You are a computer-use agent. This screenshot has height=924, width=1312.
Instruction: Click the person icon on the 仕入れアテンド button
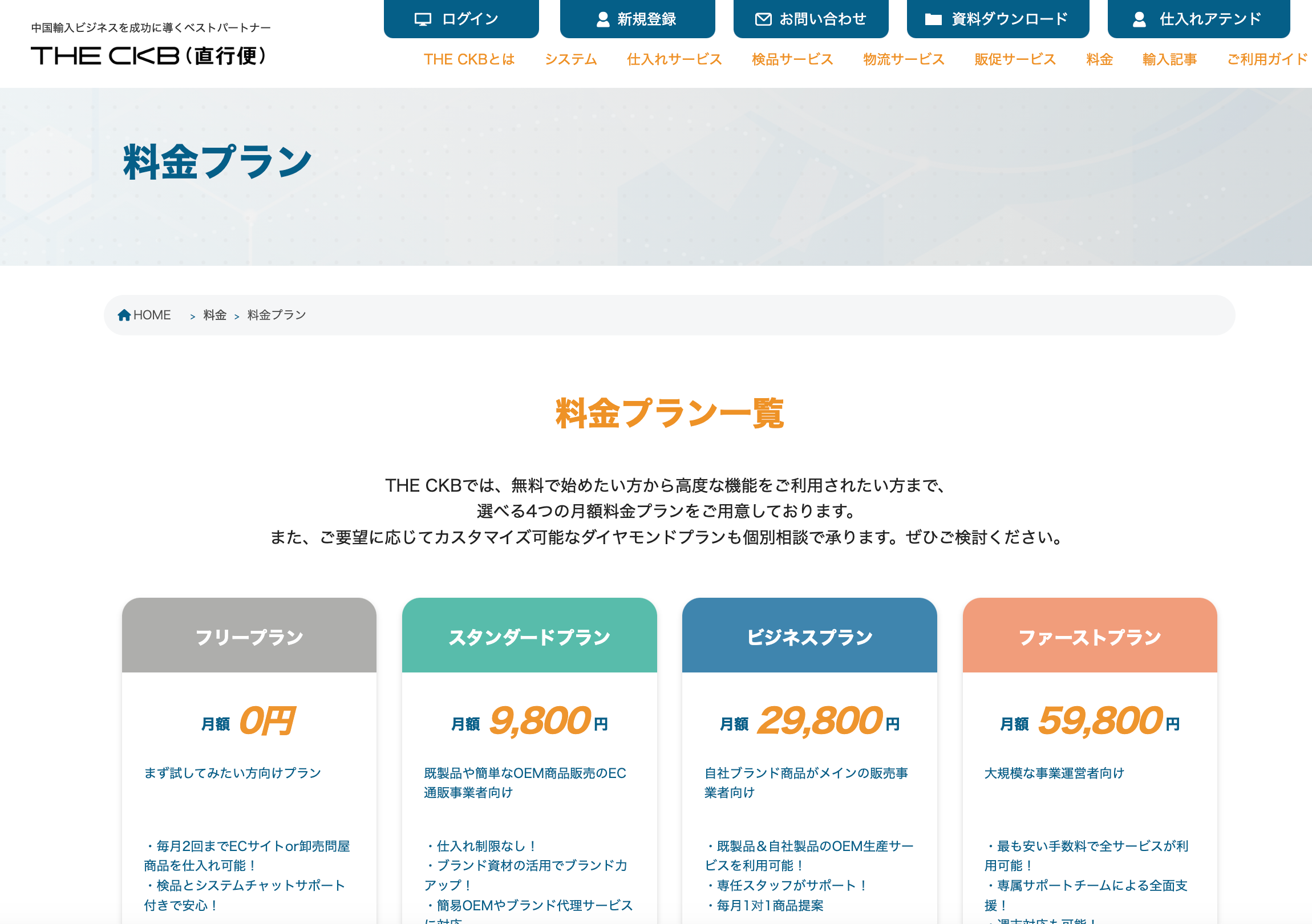[1139, 19]
